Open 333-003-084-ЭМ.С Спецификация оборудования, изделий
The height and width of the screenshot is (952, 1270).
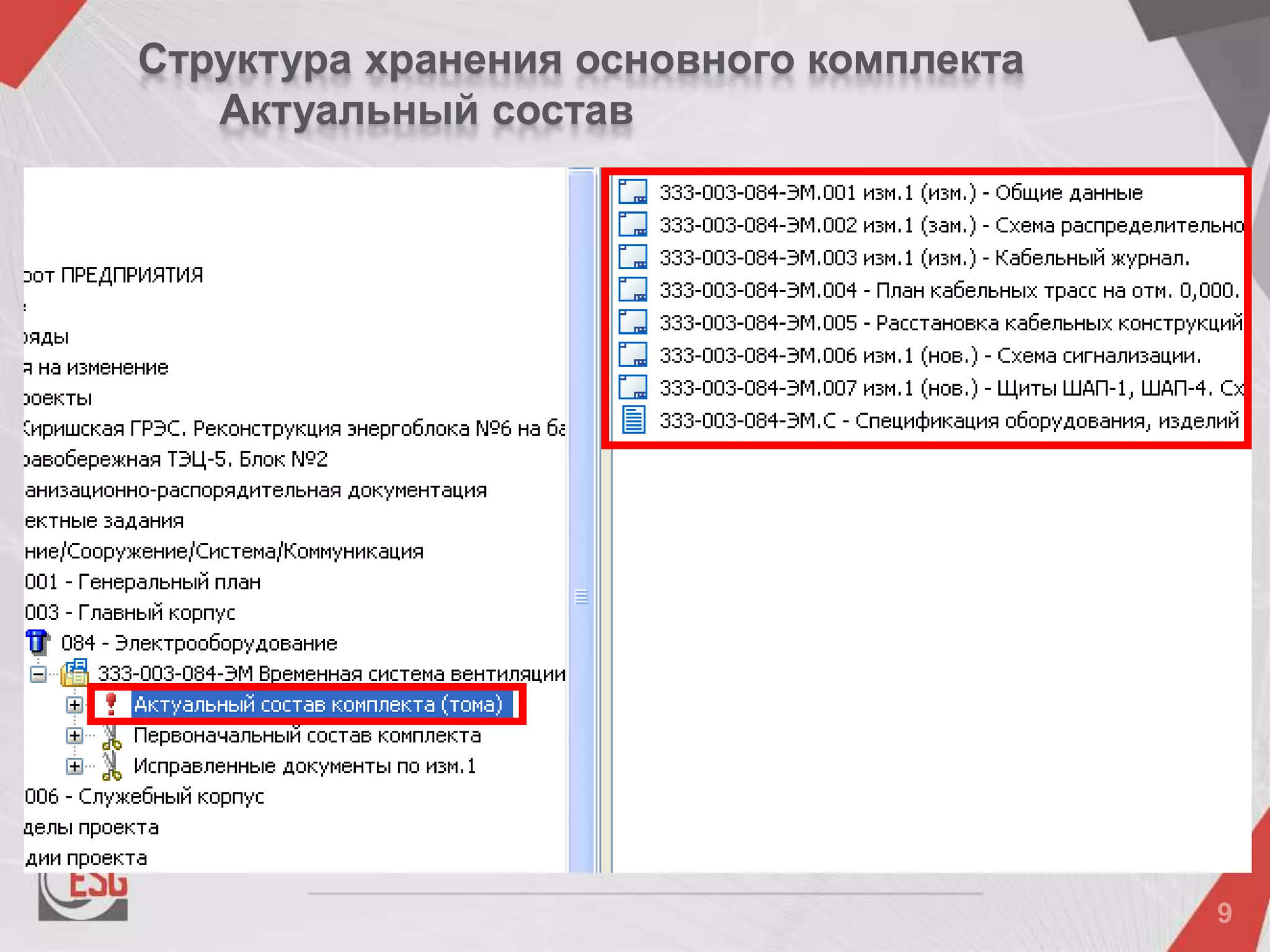949,420
